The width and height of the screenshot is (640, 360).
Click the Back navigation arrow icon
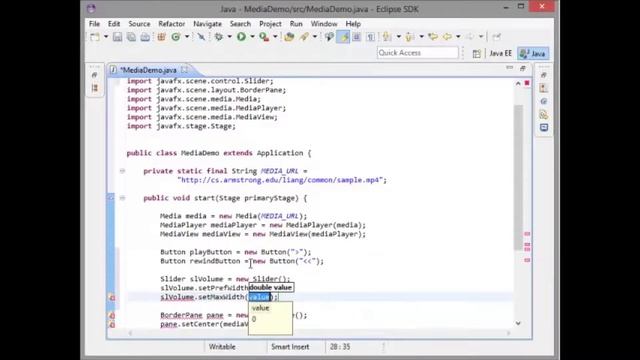(447, 37)
